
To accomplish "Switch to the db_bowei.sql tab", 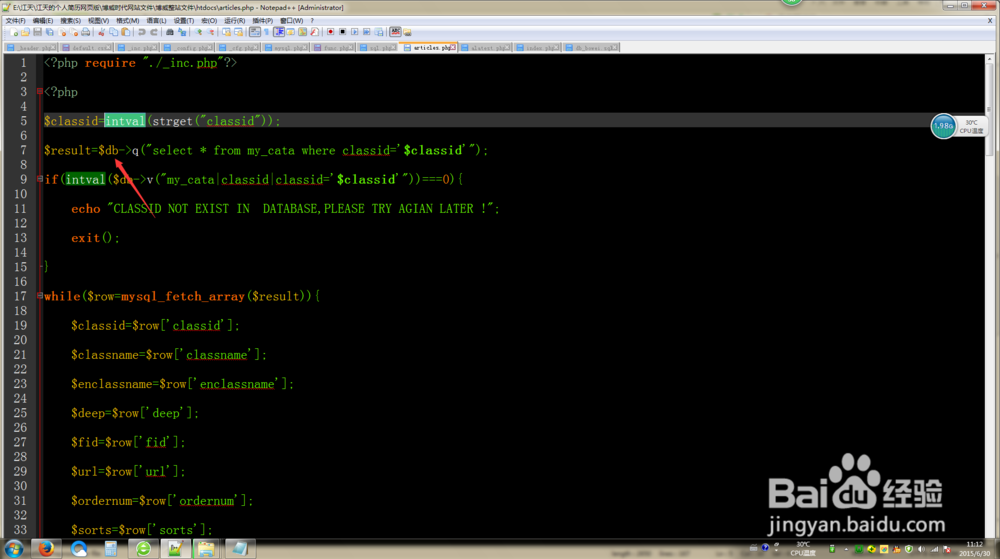I will point(591,47).
